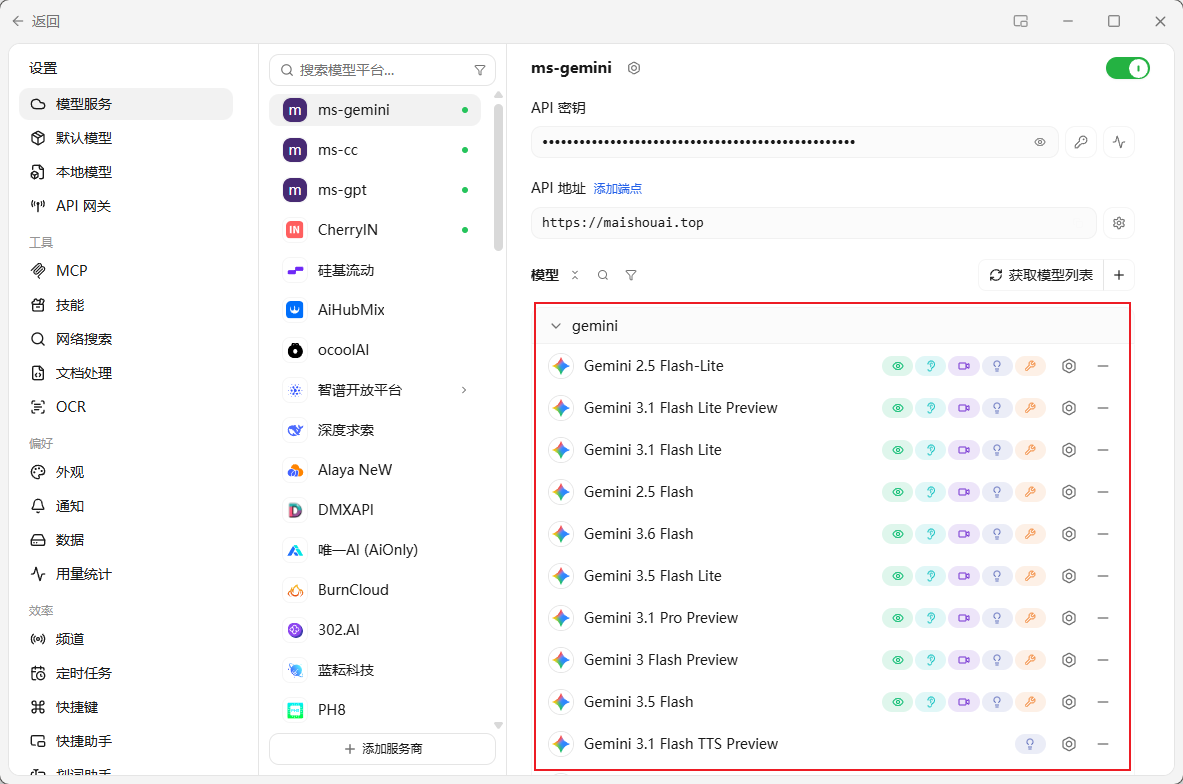
Task: Open settings for Gemini 3.5 Flash
Action: tap(1068, 702)
